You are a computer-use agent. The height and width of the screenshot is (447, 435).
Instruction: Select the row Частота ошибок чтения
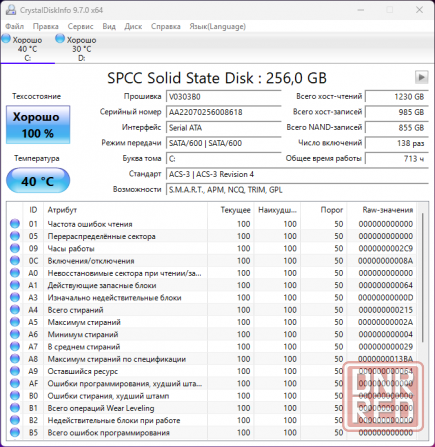coord(212,224)
